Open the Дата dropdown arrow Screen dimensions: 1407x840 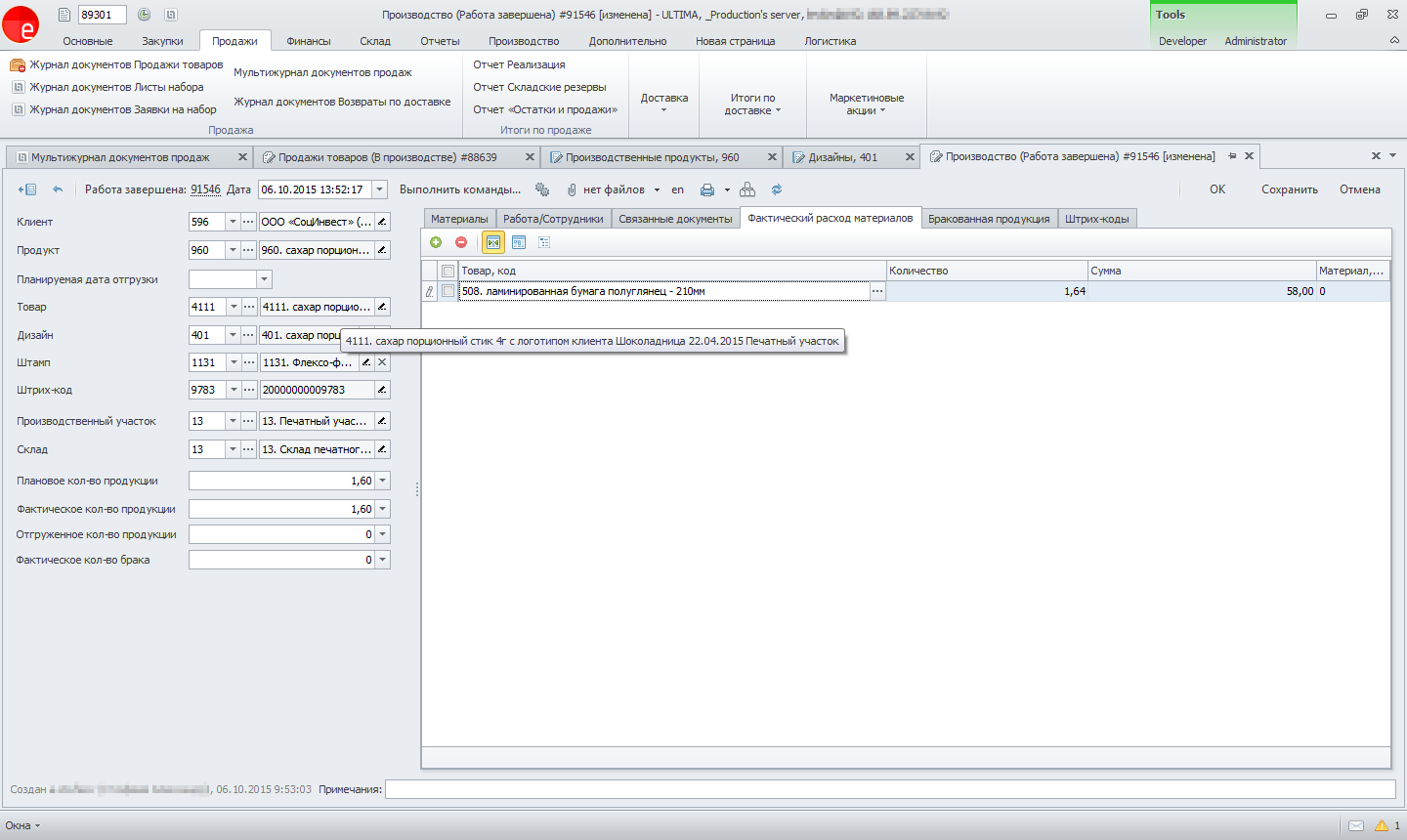click(380, 189)
